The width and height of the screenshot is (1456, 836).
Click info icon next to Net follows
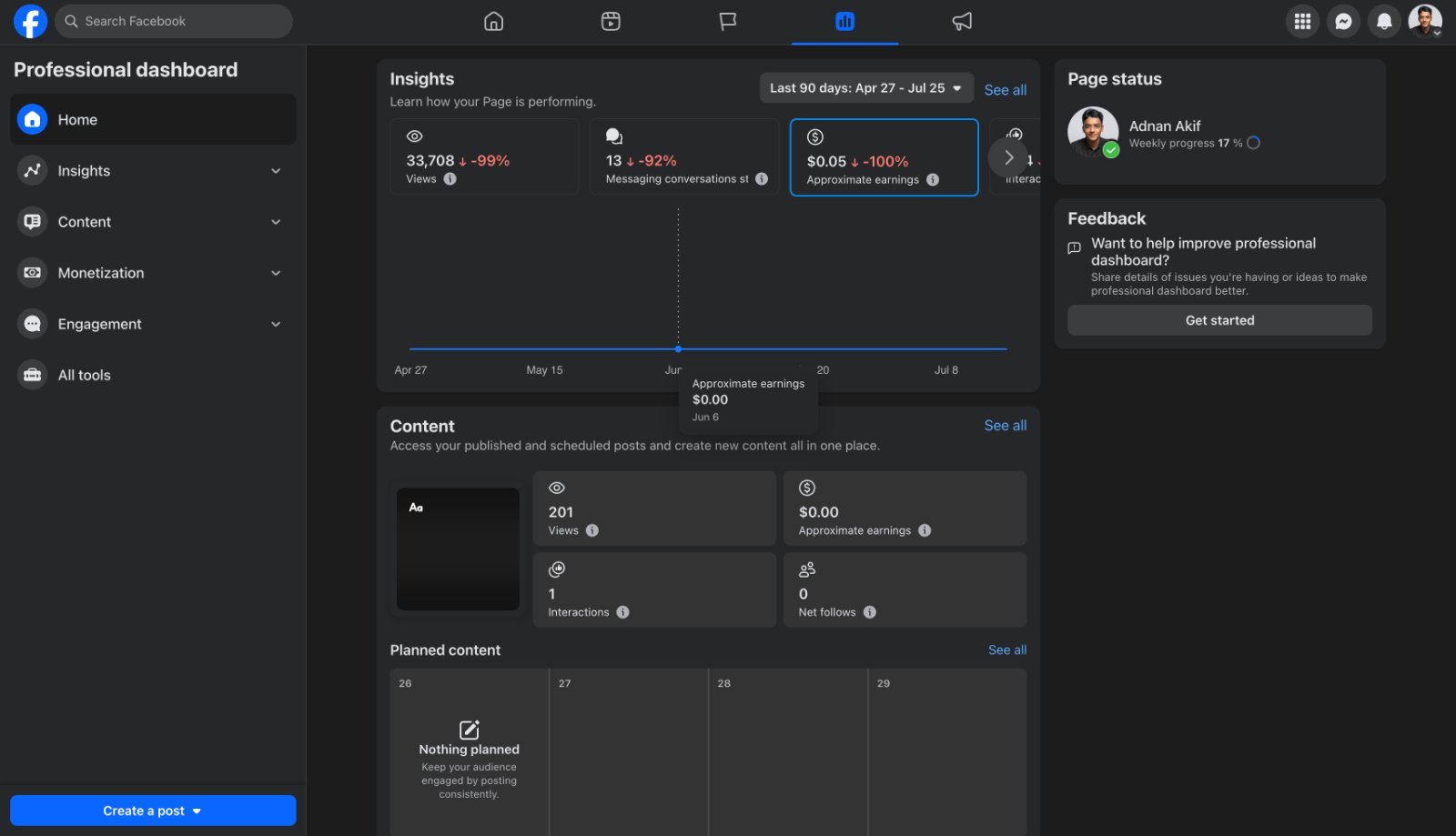pyautogui.click(x=870, y=612)
